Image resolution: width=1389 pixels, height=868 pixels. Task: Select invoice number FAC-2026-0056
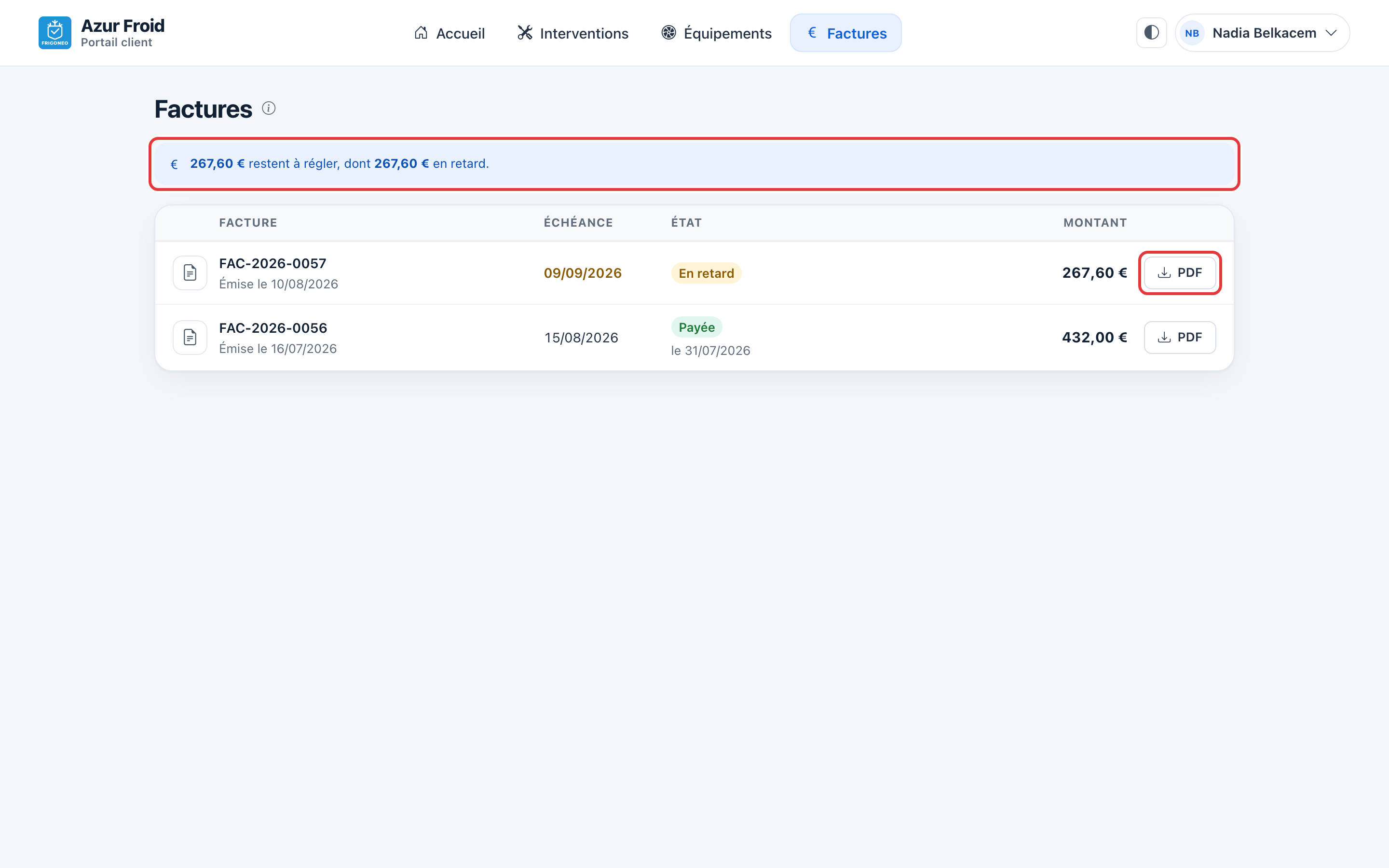pos(273,328)
